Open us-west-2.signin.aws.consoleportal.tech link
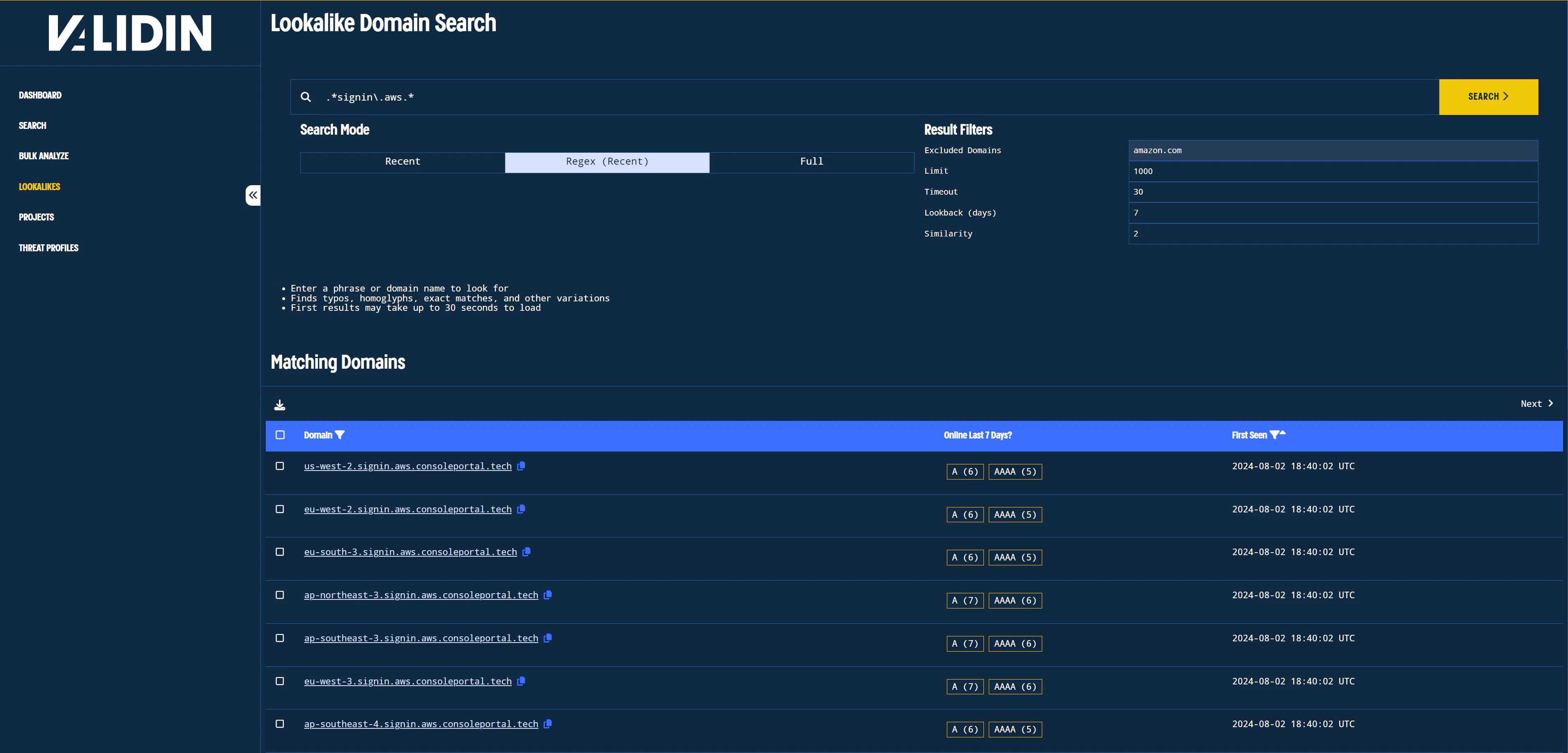 click(x=408, y=466)
